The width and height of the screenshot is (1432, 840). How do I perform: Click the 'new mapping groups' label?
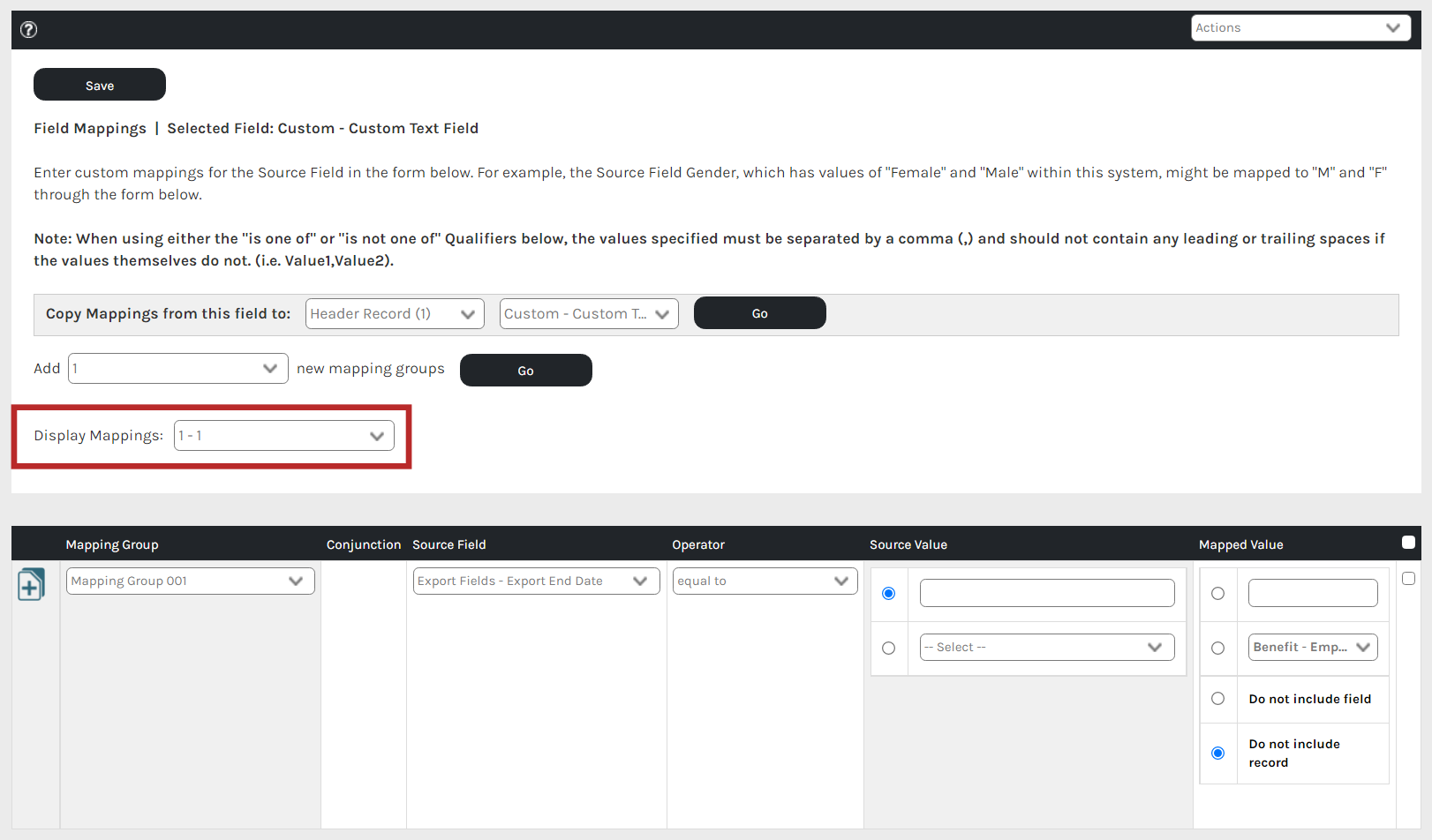[x=371, y=369]
